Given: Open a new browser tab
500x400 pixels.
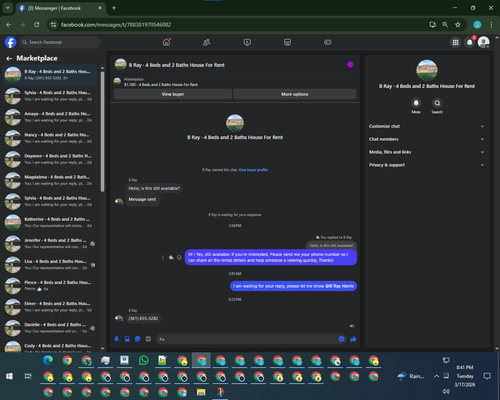Looking at the screenshot, I should point(114,8).
